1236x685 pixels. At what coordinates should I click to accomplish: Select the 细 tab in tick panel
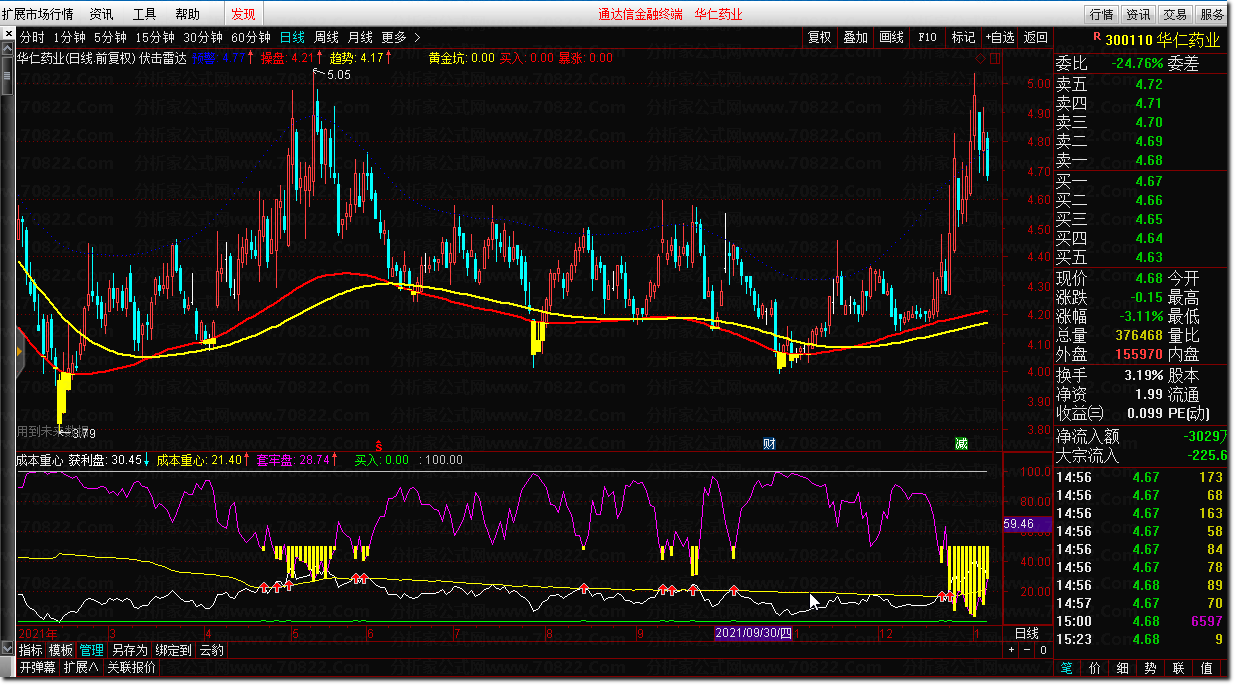pos(1123,668)
